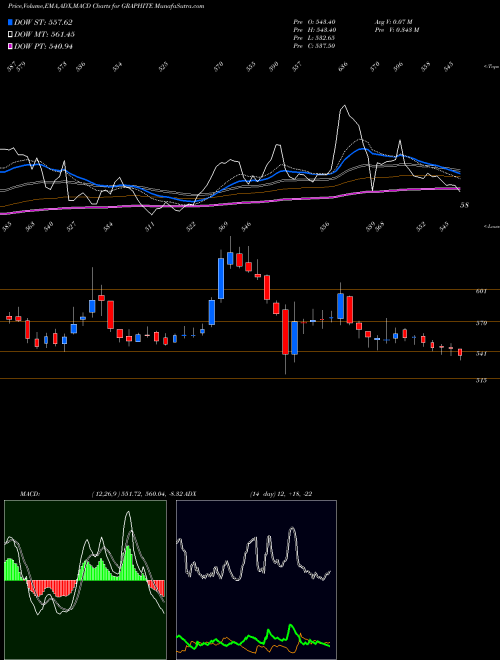Open the dark blue ADX chart panel
The image size is (500, 660).
[x=256, y=580]
